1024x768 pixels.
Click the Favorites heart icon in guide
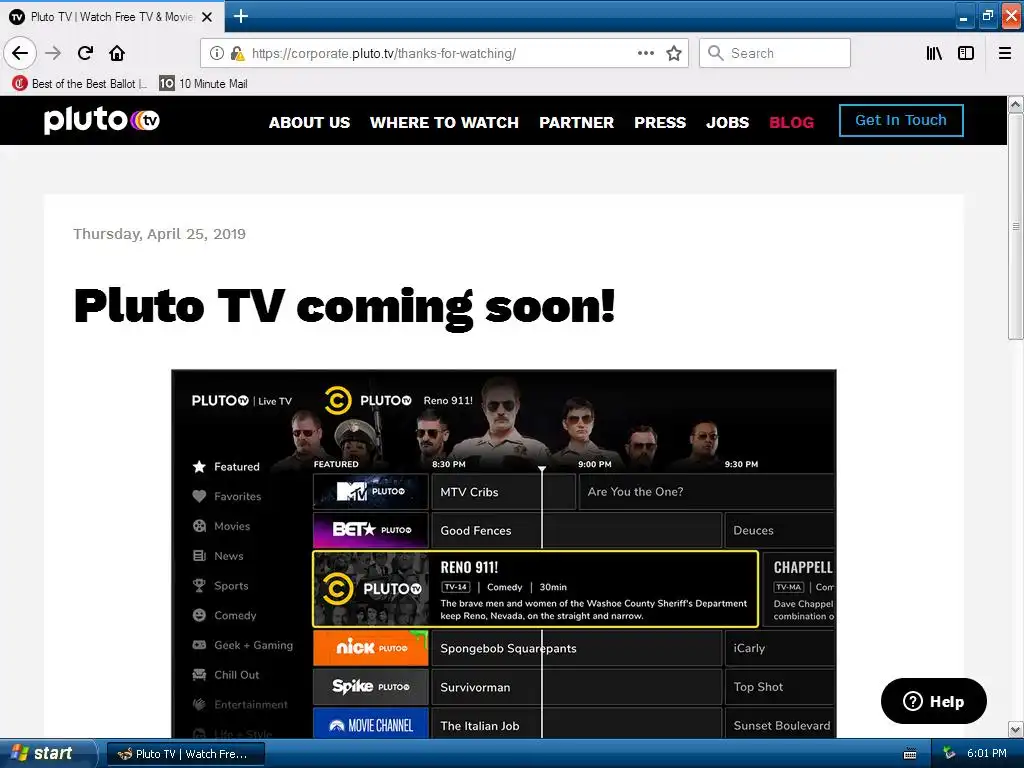click(199, 496)
